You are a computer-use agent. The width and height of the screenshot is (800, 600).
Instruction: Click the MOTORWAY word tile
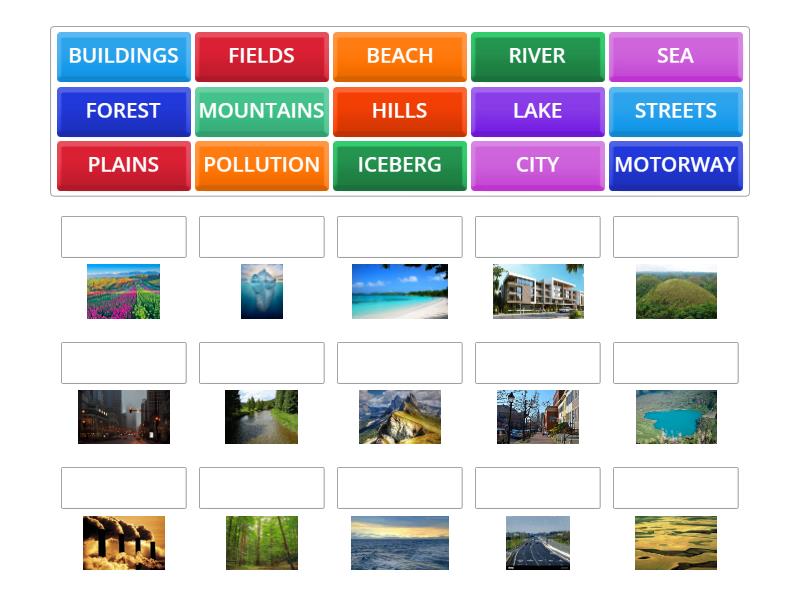coord(675,166)
